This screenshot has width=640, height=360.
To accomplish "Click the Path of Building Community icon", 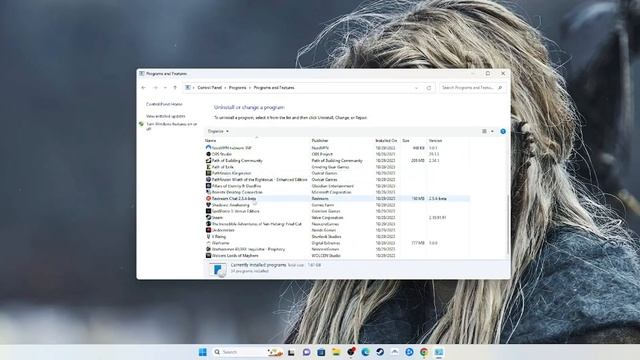I will pos(208,160).
